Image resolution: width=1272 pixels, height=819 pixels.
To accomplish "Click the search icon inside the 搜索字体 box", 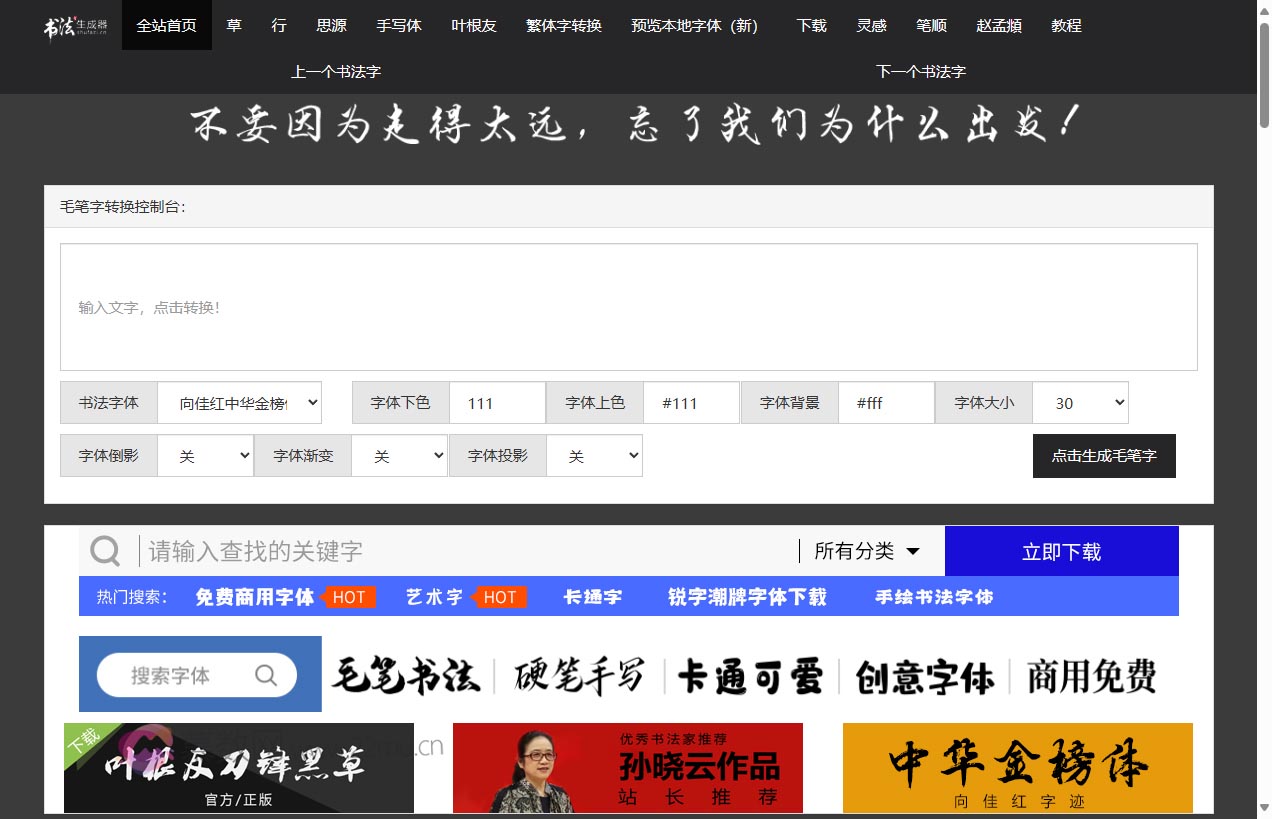I will [265, 674].
